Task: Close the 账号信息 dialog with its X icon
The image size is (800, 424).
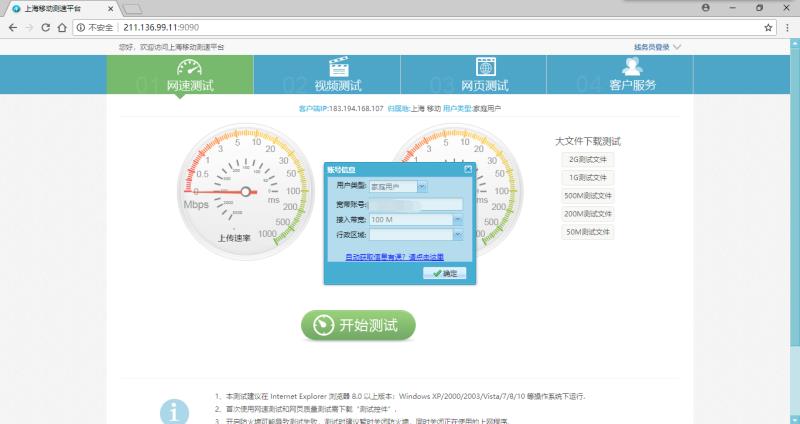Action: pyautogui.click(x=468, y=169)
